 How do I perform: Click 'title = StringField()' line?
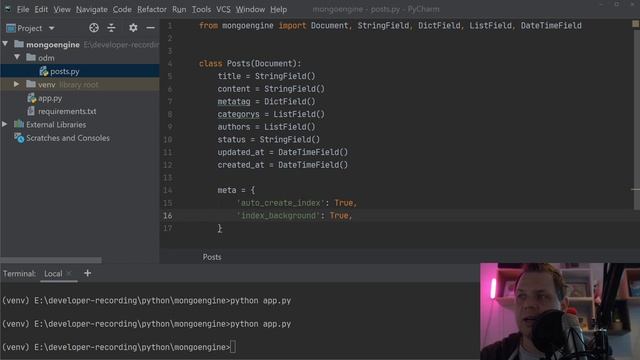coord(266,76)
